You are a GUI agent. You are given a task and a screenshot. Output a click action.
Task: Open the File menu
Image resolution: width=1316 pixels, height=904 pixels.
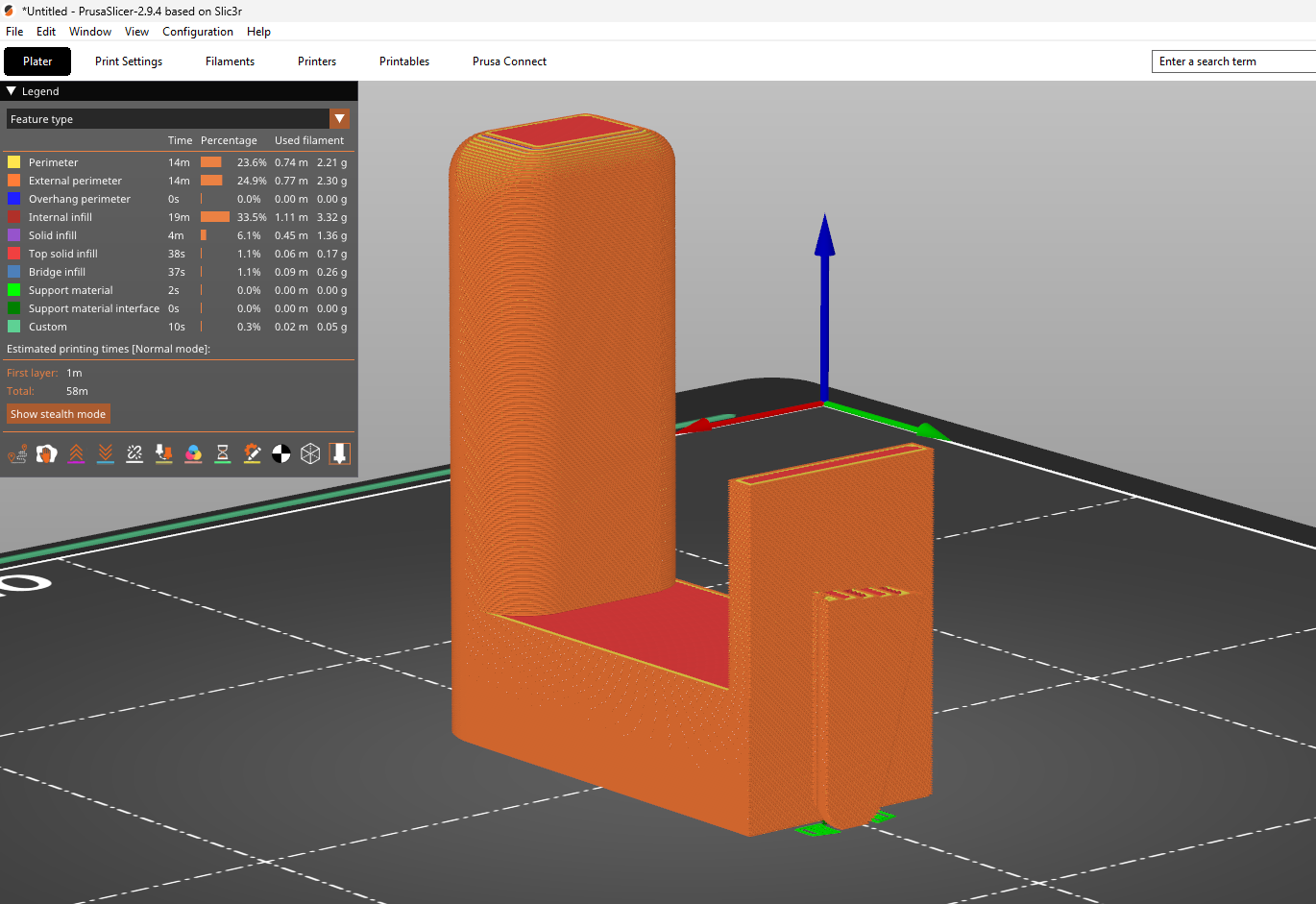click(x=14, y=32)
